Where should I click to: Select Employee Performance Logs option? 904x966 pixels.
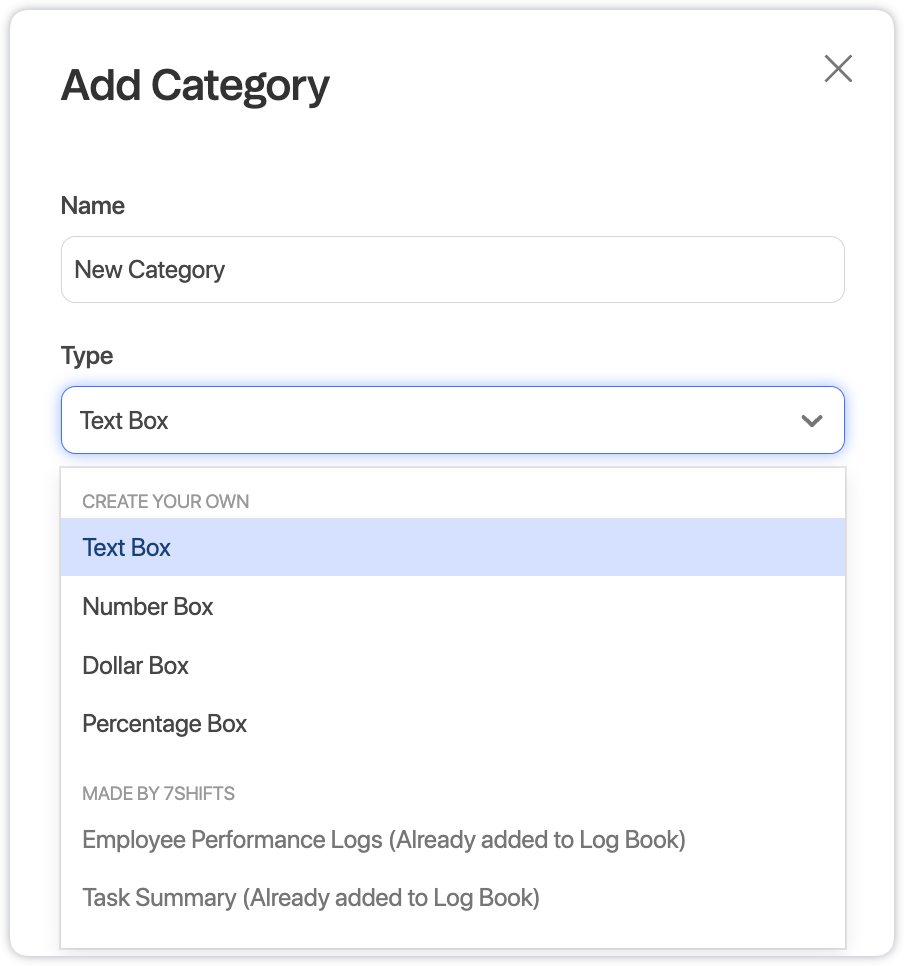(452, 840)
